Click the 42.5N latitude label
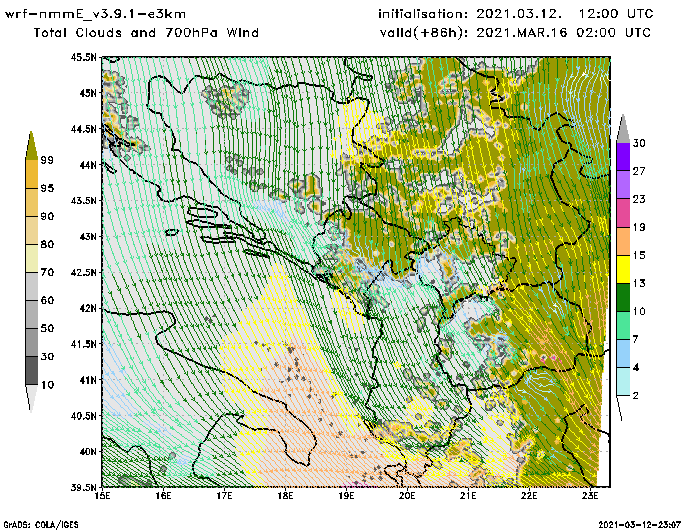Image resolution: width=700 pixels, height=530 pixels. tap(83, 272)
